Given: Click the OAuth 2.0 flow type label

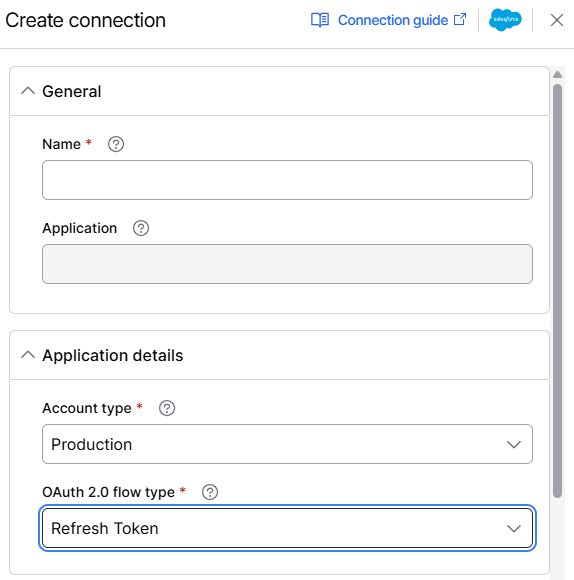Looking at the screenshot, I should click(108, 492).
